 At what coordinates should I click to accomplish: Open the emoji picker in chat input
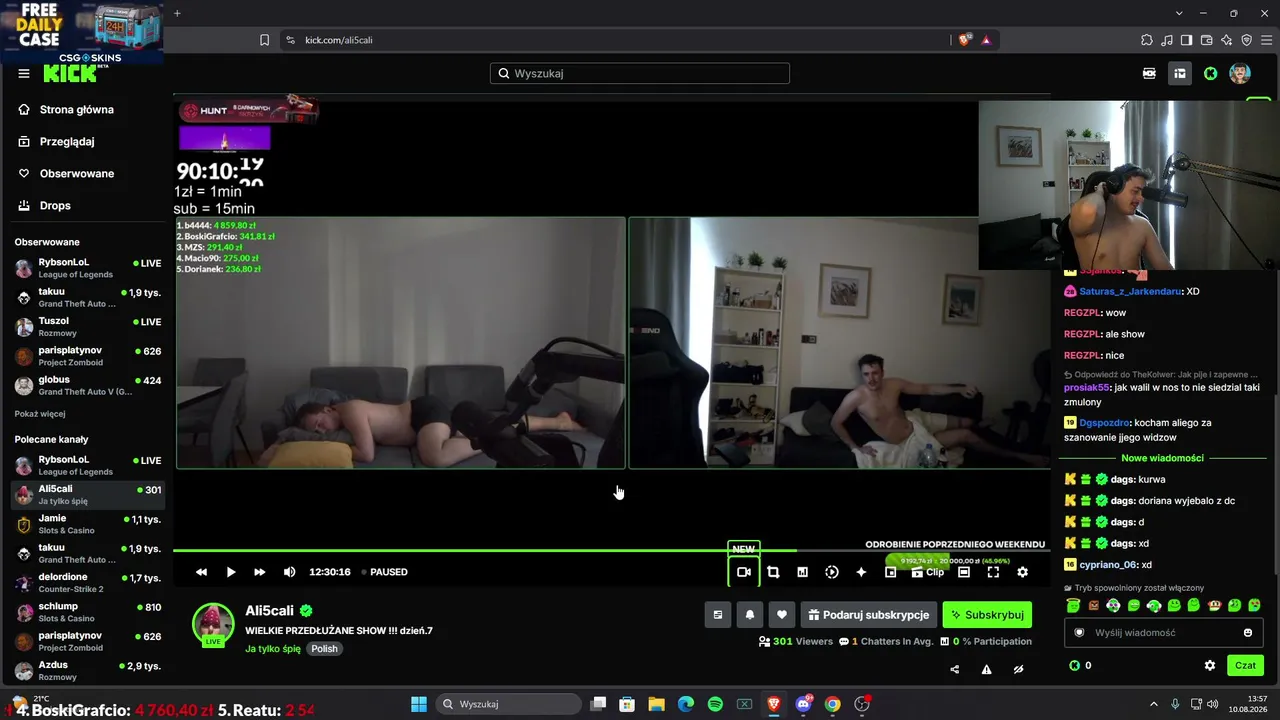pyautogui.click(x=1247, y=633)
